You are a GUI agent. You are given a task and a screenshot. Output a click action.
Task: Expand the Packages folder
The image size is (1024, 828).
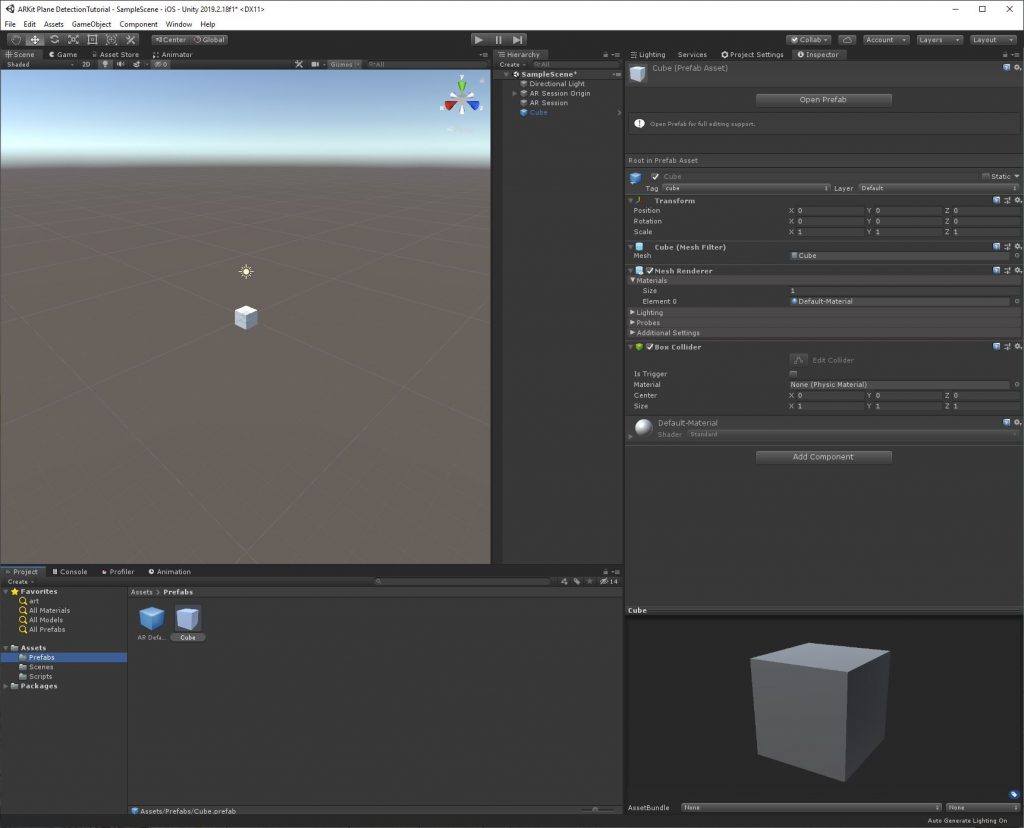pos(6,686)
